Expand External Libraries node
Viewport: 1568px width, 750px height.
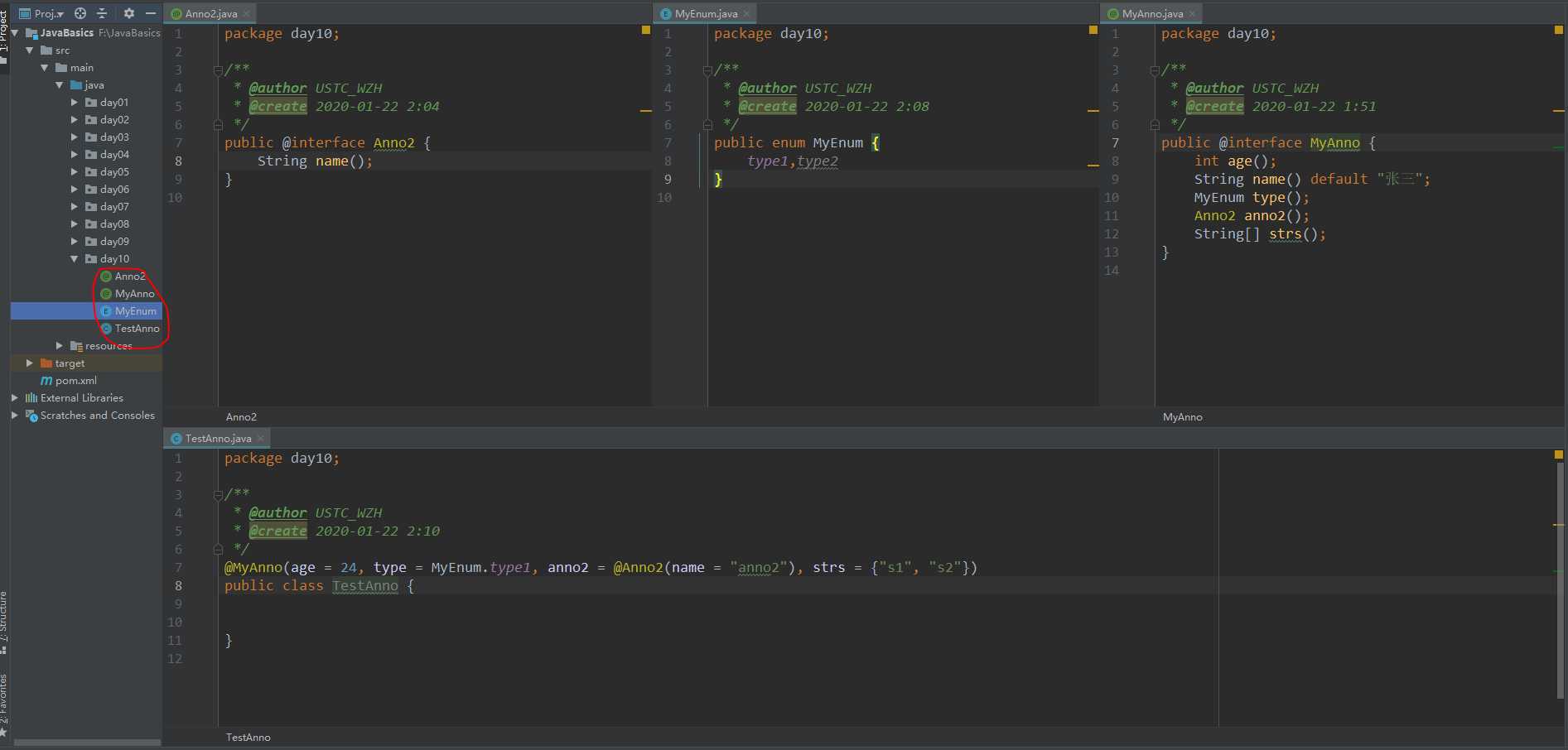(x=15, y=397)
